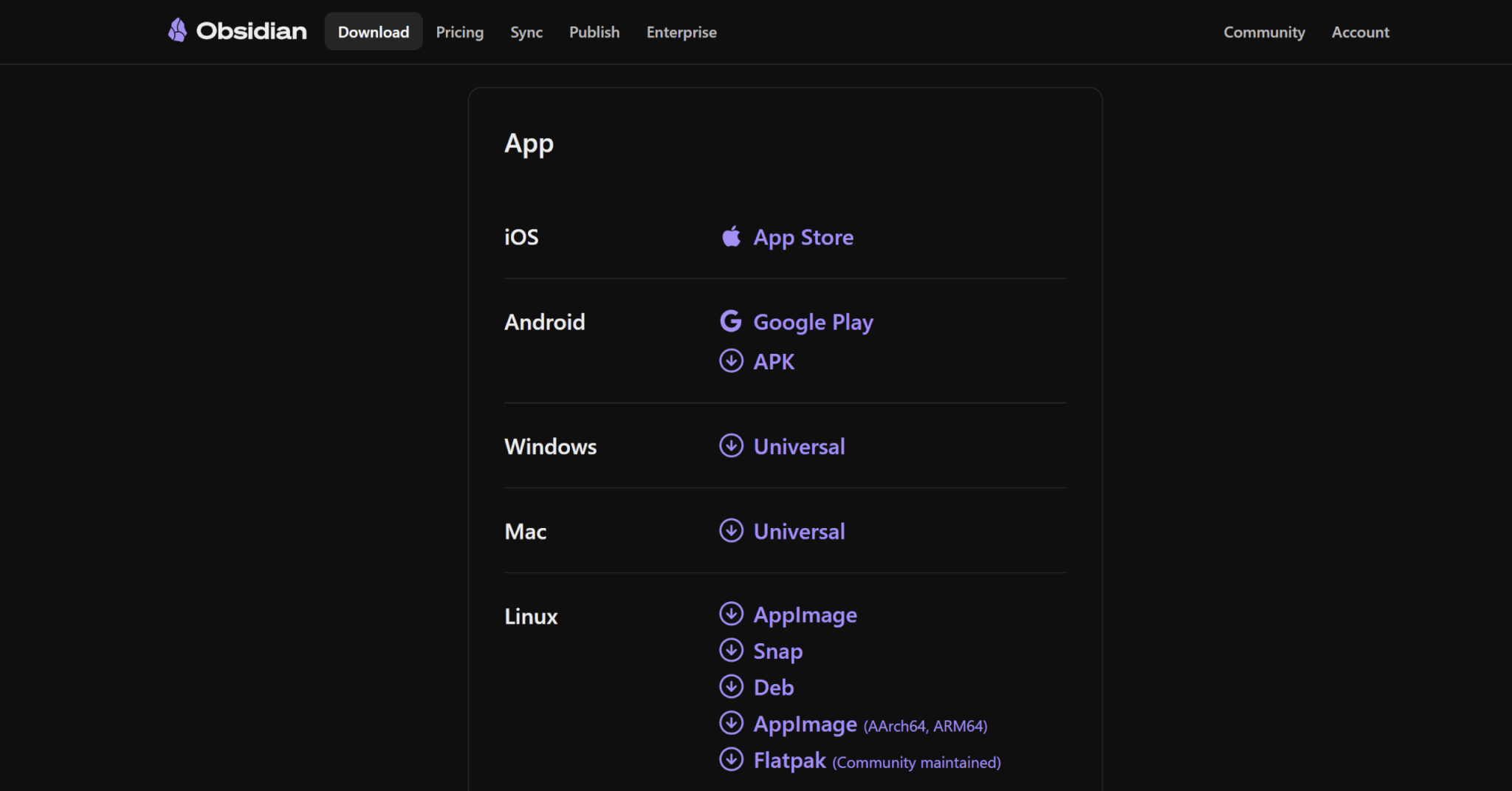Click the Mac Universal download arrow icon

tap(731, 530)
